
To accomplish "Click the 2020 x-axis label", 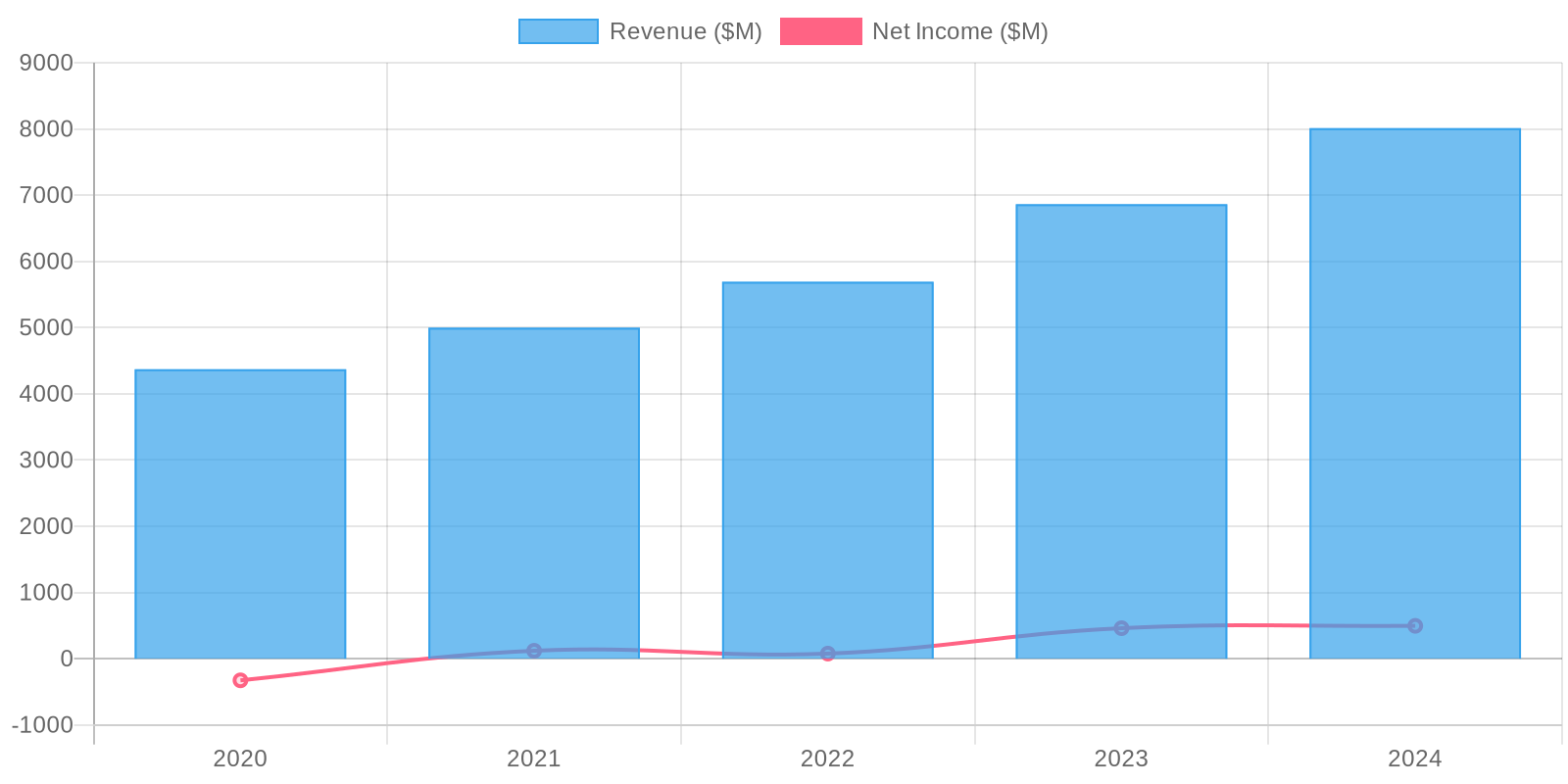I will tap(240, 759).
